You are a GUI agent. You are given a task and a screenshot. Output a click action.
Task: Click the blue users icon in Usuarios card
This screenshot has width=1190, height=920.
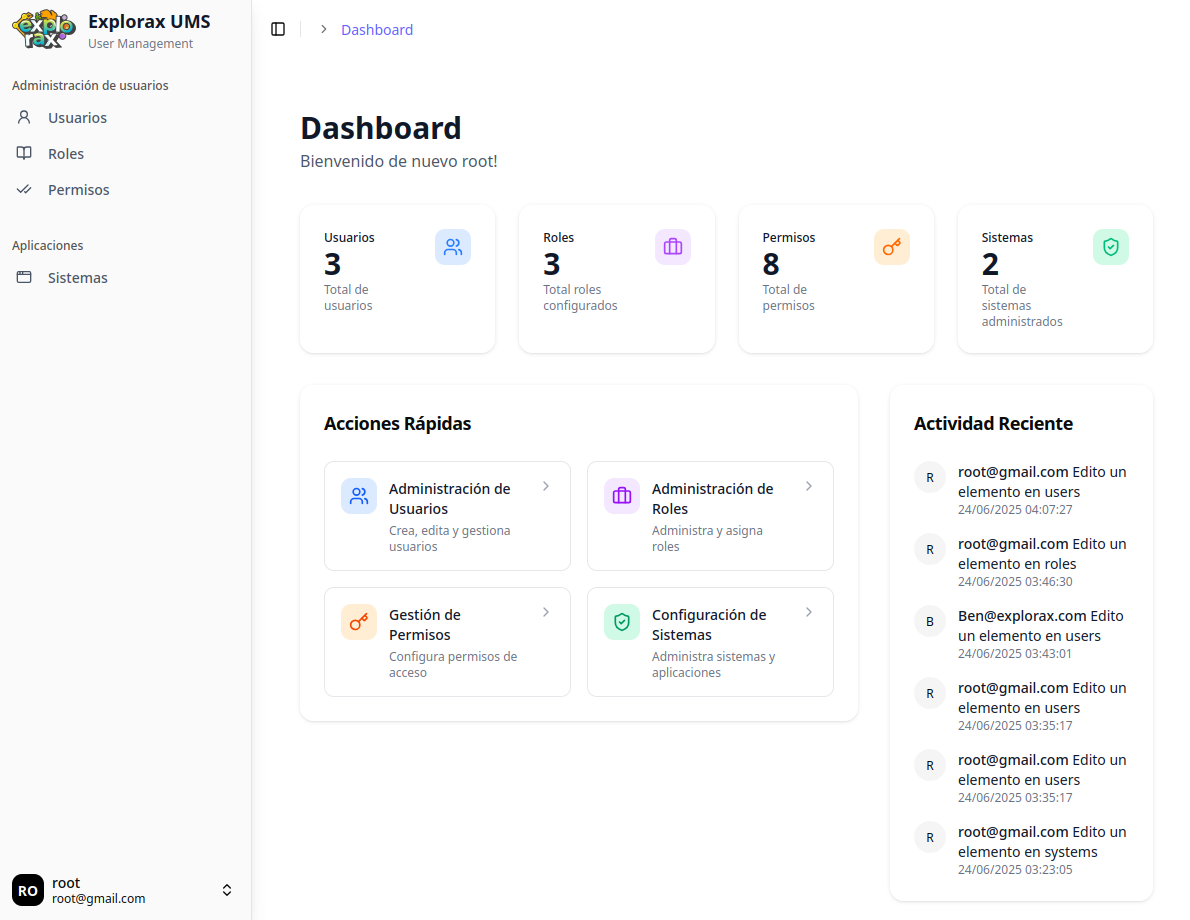point(453,247)
